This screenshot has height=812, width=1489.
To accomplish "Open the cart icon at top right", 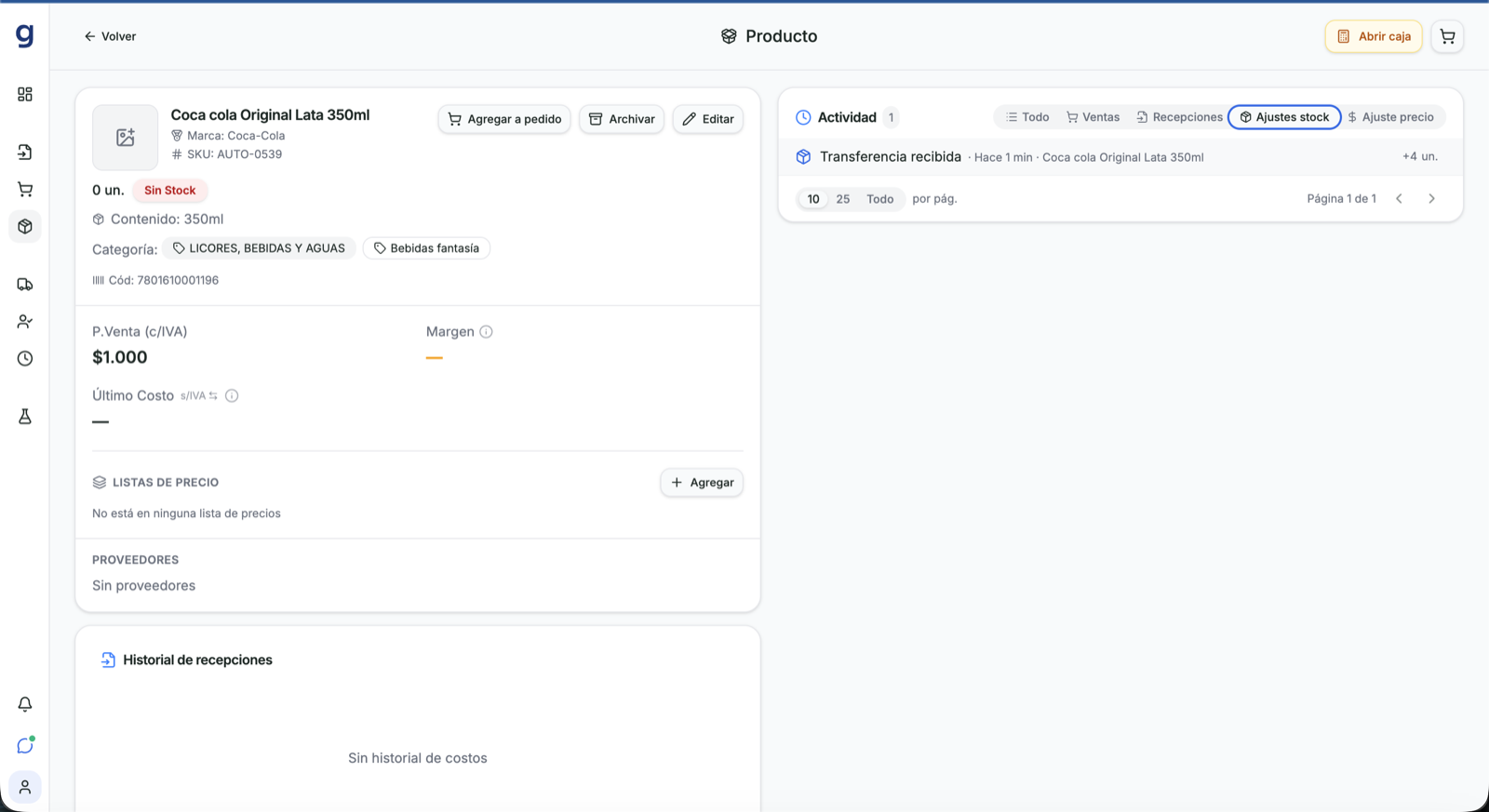I will (x=1447, y=36).
